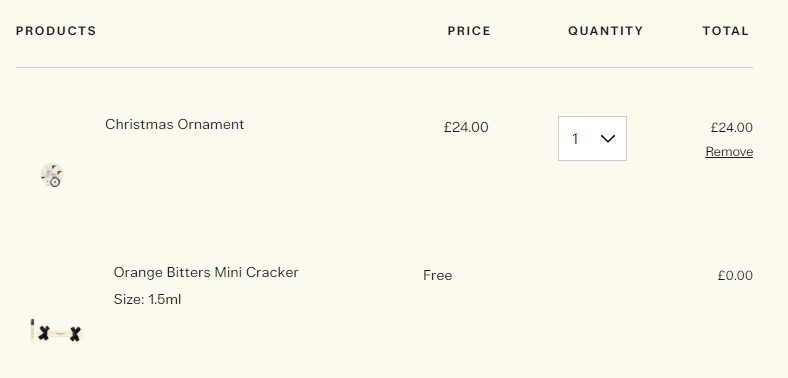Click the £24.00 unit price
Image resolution: width=788 pixels, height=378 pixels.
tap(466, 127)
